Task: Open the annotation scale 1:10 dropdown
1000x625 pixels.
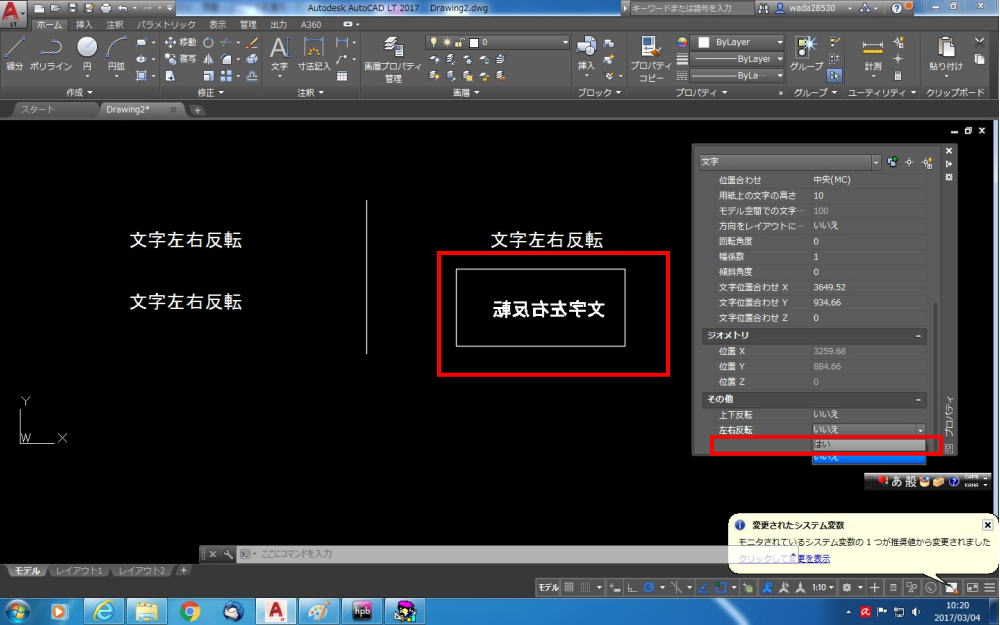Action: (823, 587)
